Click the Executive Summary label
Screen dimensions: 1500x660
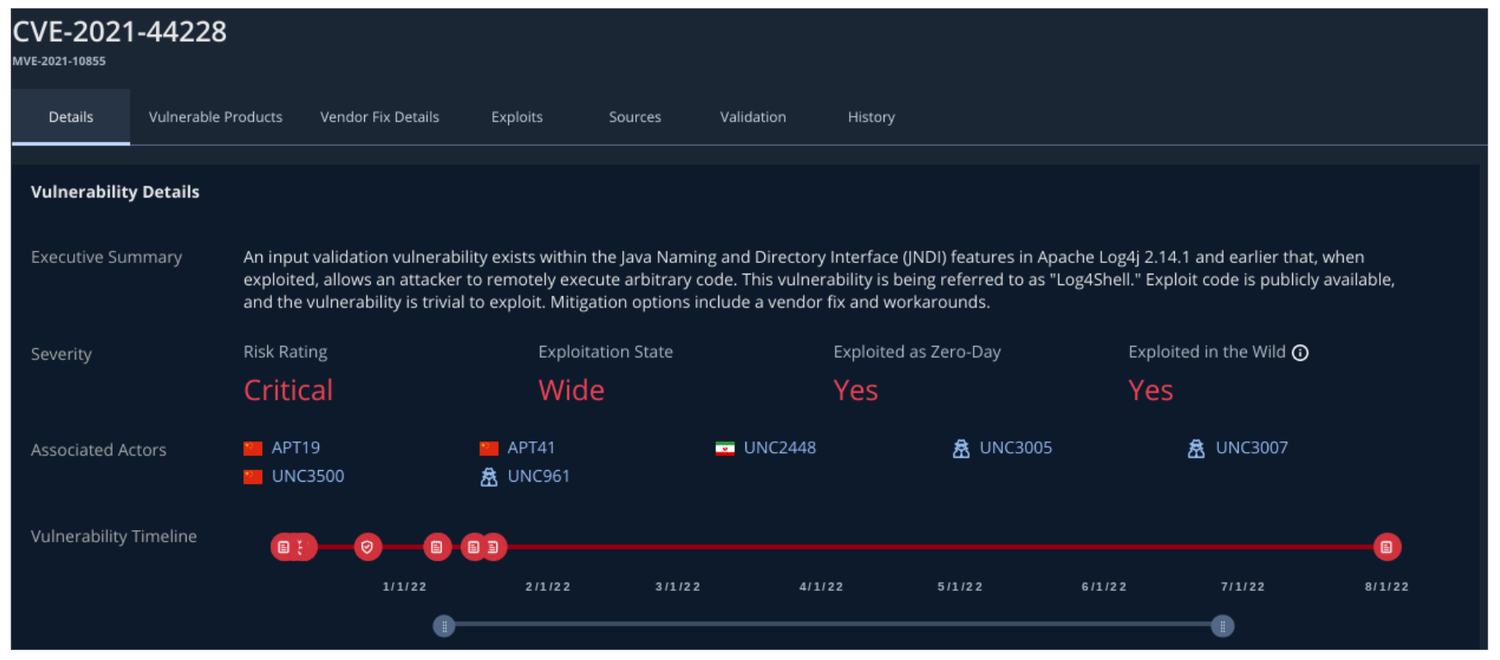pos(106,257)
